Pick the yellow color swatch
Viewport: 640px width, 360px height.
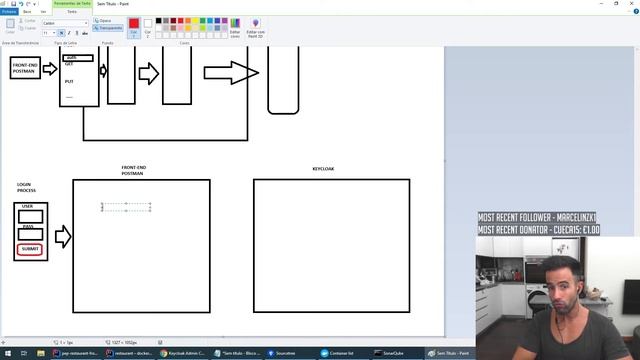[195, 20]
